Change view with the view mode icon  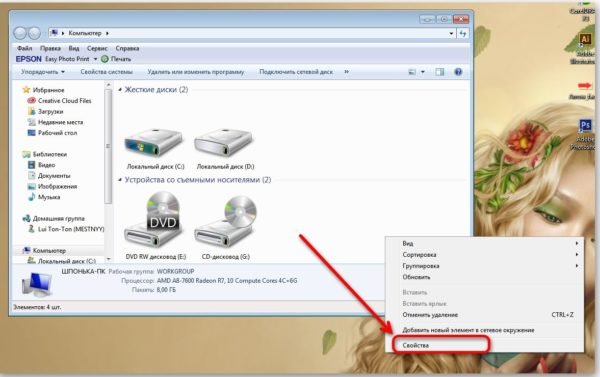(412, 72)
